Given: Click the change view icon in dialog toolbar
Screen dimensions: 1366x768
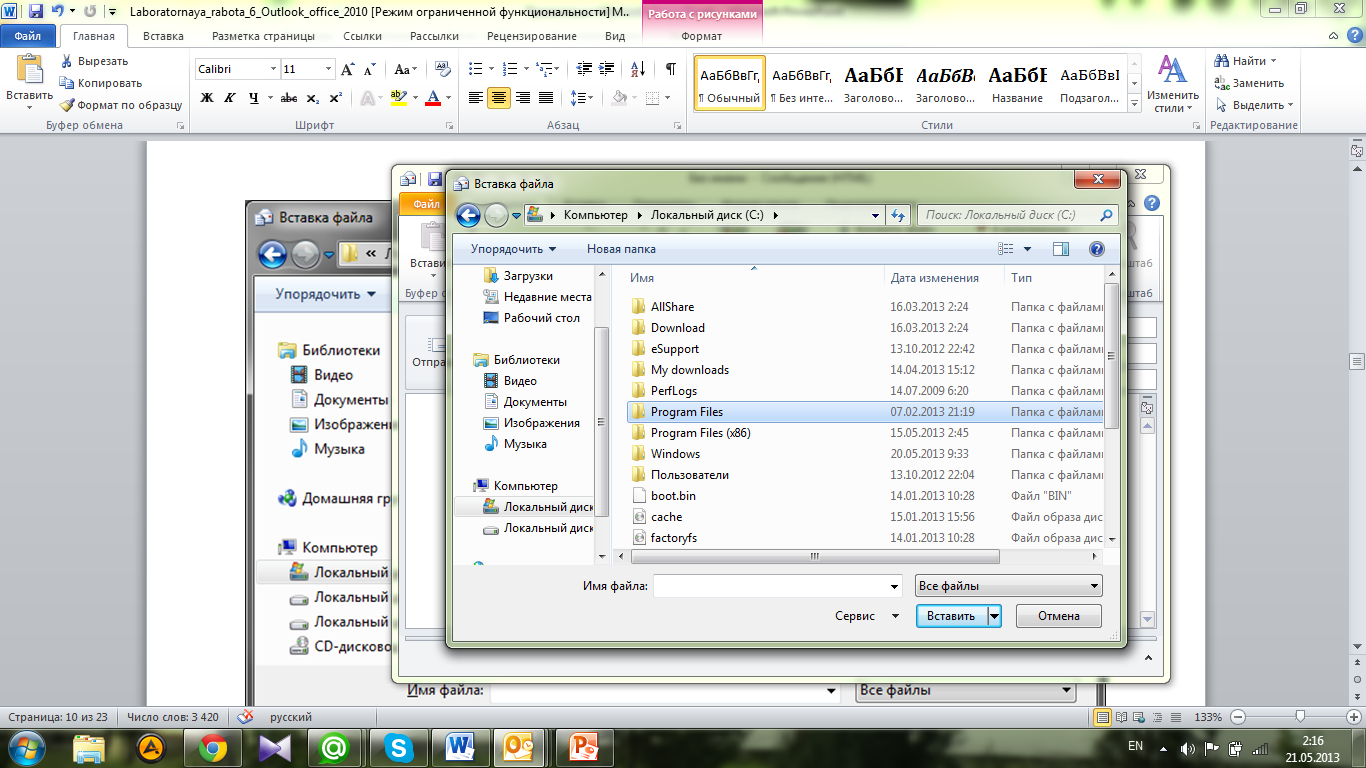Looking at the screenshot, I should point(1006,249).
